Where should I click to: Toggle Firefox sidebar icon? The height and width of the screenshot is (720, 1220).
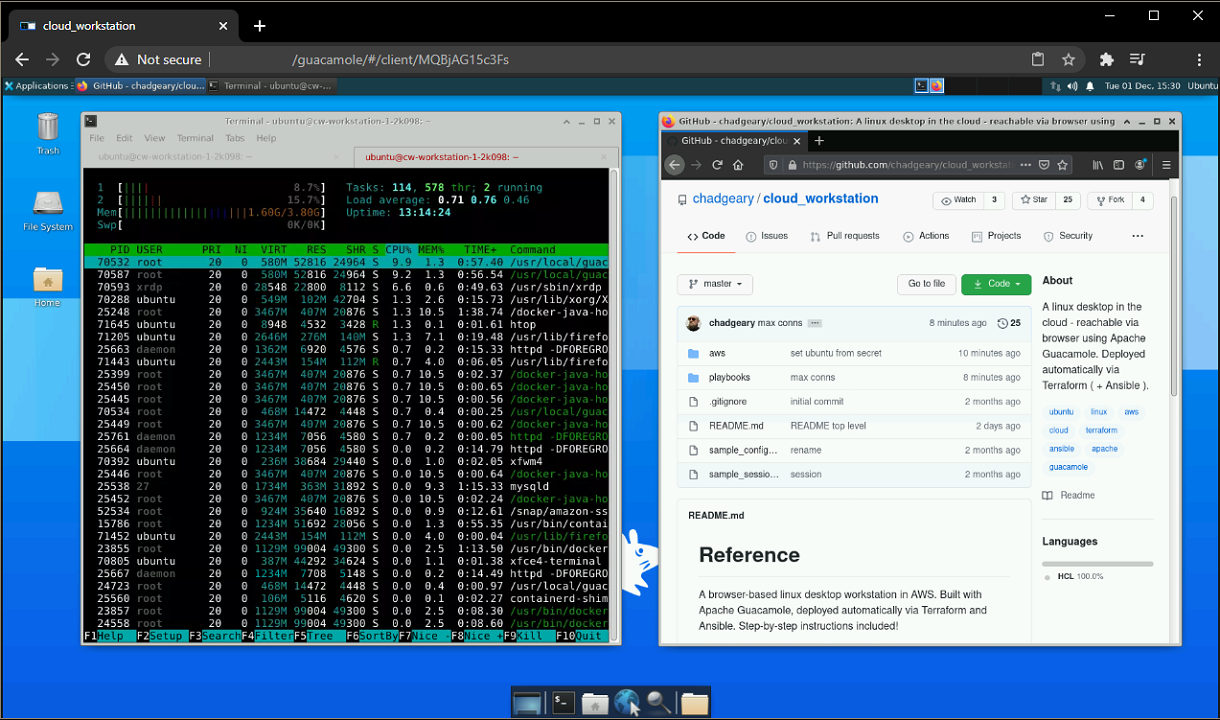pyautogui.click(x=1119, y=165)
